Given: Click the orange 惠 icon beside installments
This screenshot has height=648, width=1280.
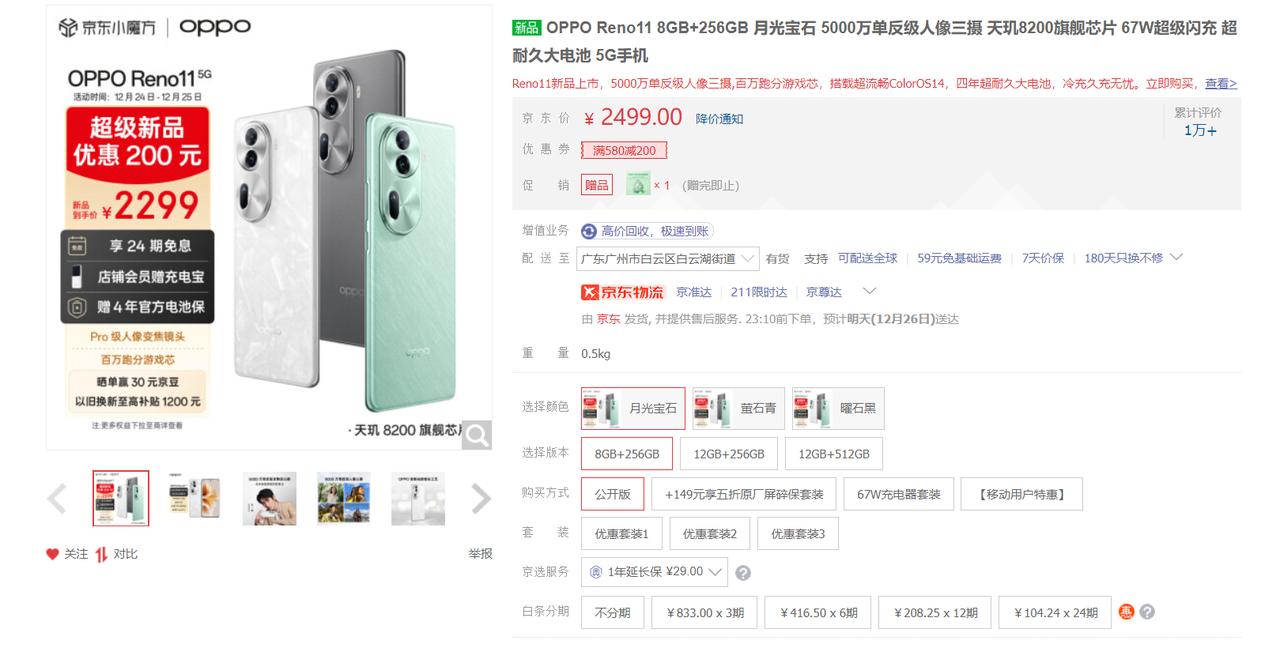Looking at the screenshot, I should tap(1127, 612).
